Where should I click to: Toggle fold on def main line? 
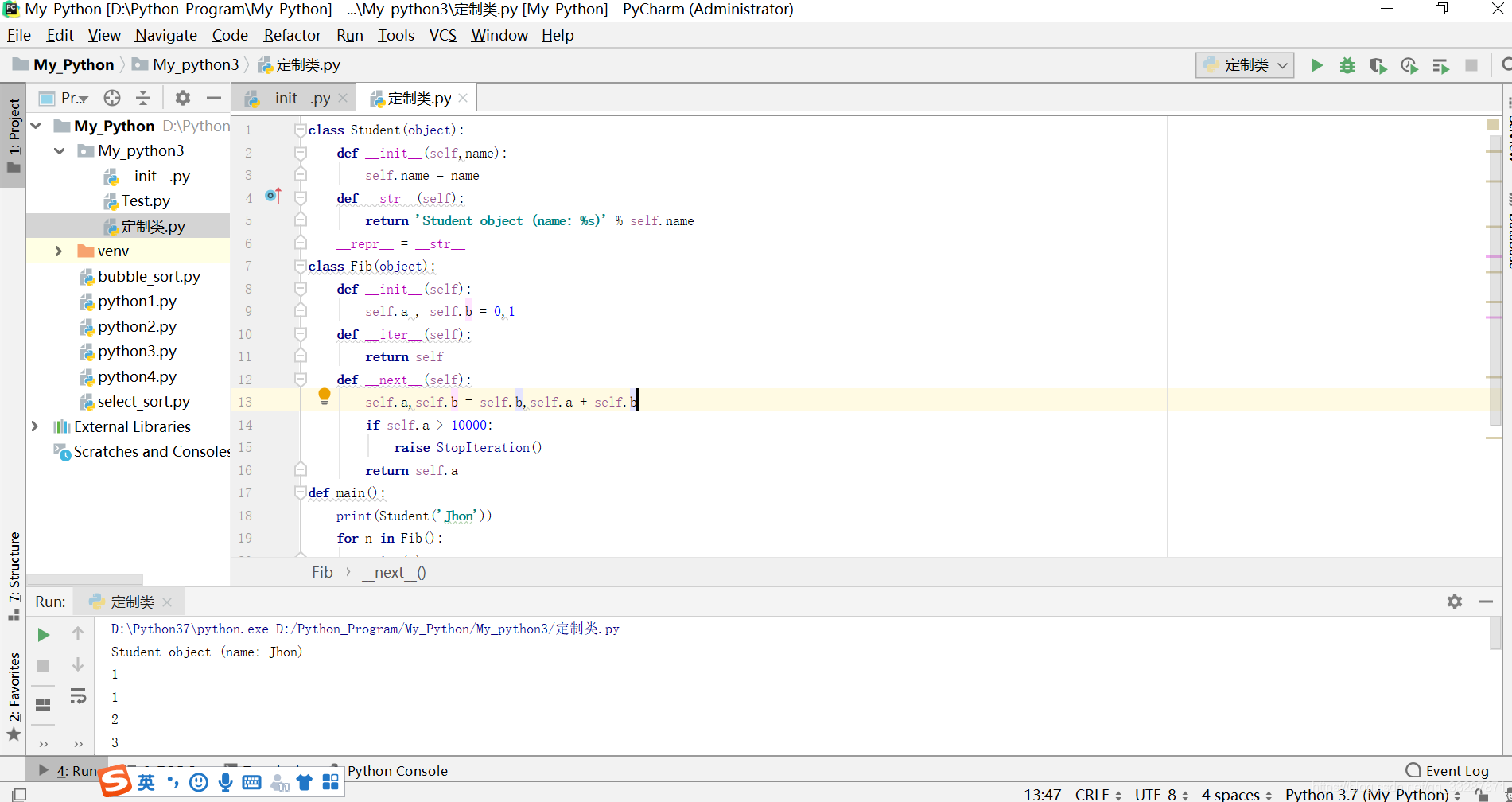[x=300, y=492]
